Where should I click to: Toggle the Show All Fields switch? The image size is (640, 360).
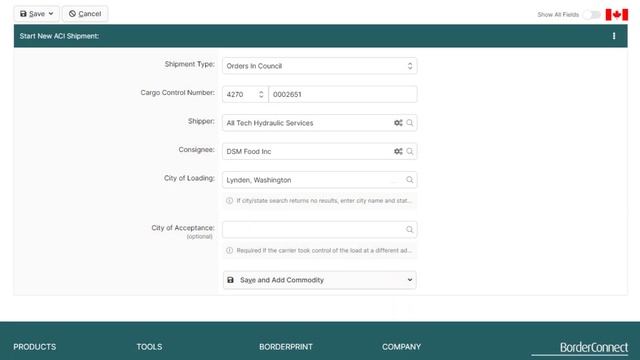591,15
